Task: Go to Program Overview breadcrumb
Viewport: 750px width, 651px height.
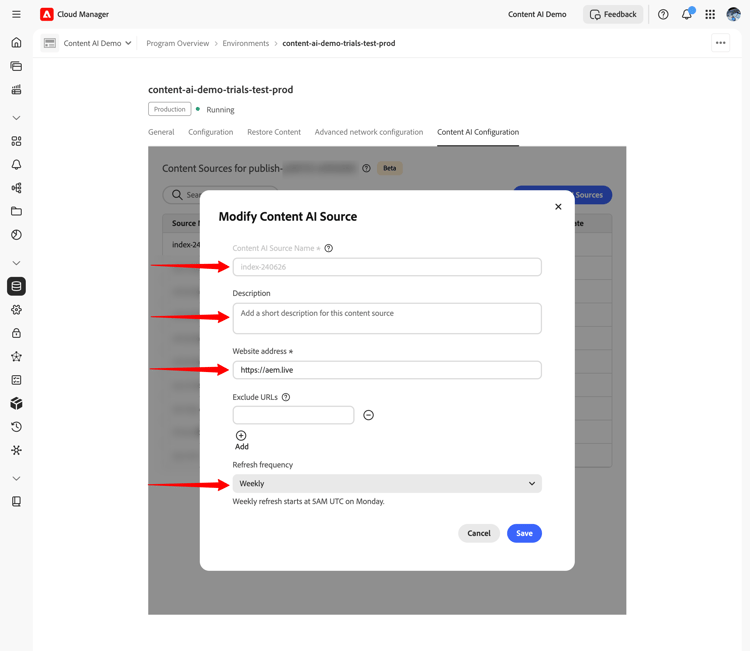Action: pyautogui.click(x=177, y=43)
